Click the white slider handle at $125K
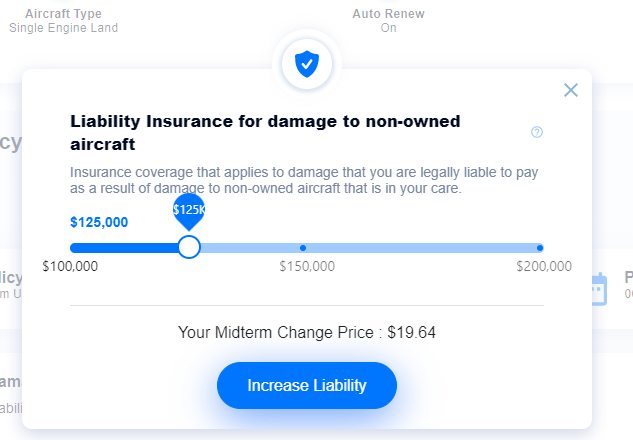 coord(189,247)
